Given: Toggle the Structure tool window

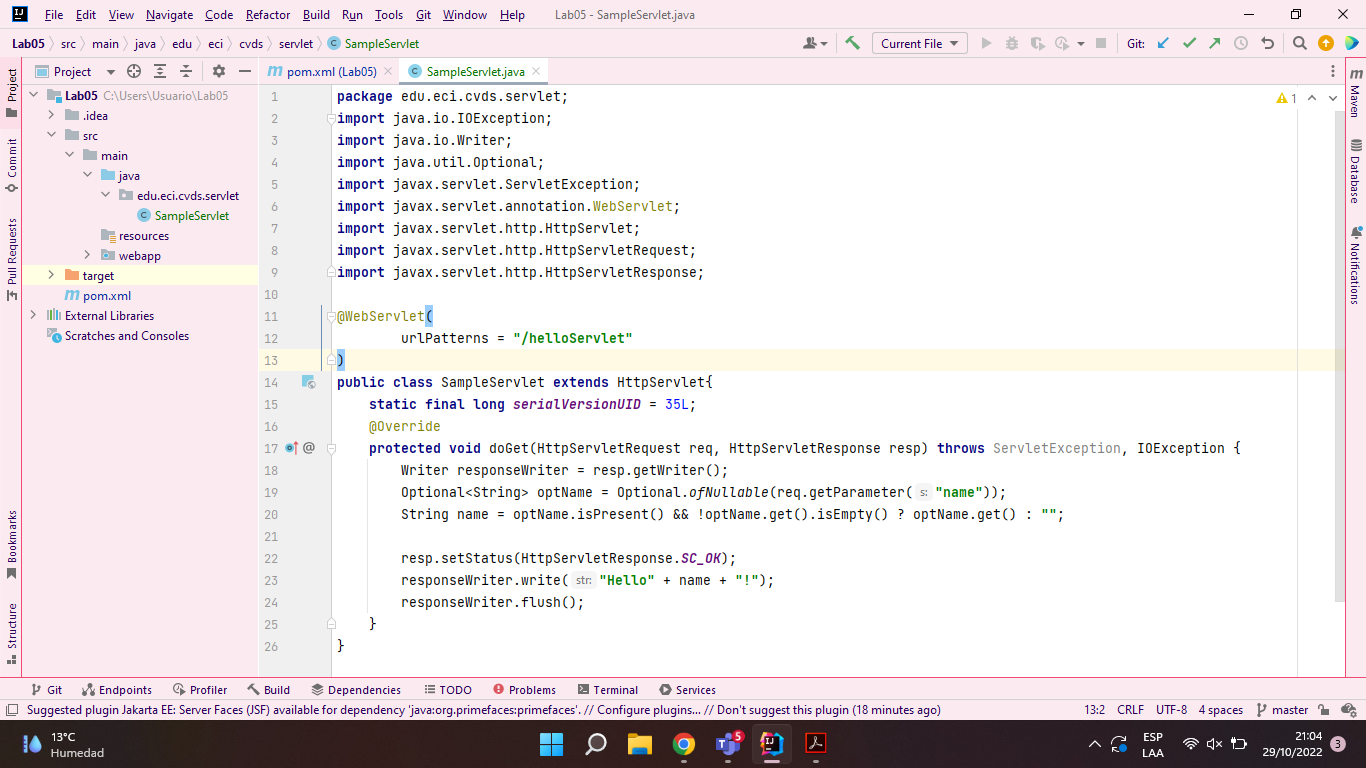Looking at the screenshot, I should click(x=12, y=632).
